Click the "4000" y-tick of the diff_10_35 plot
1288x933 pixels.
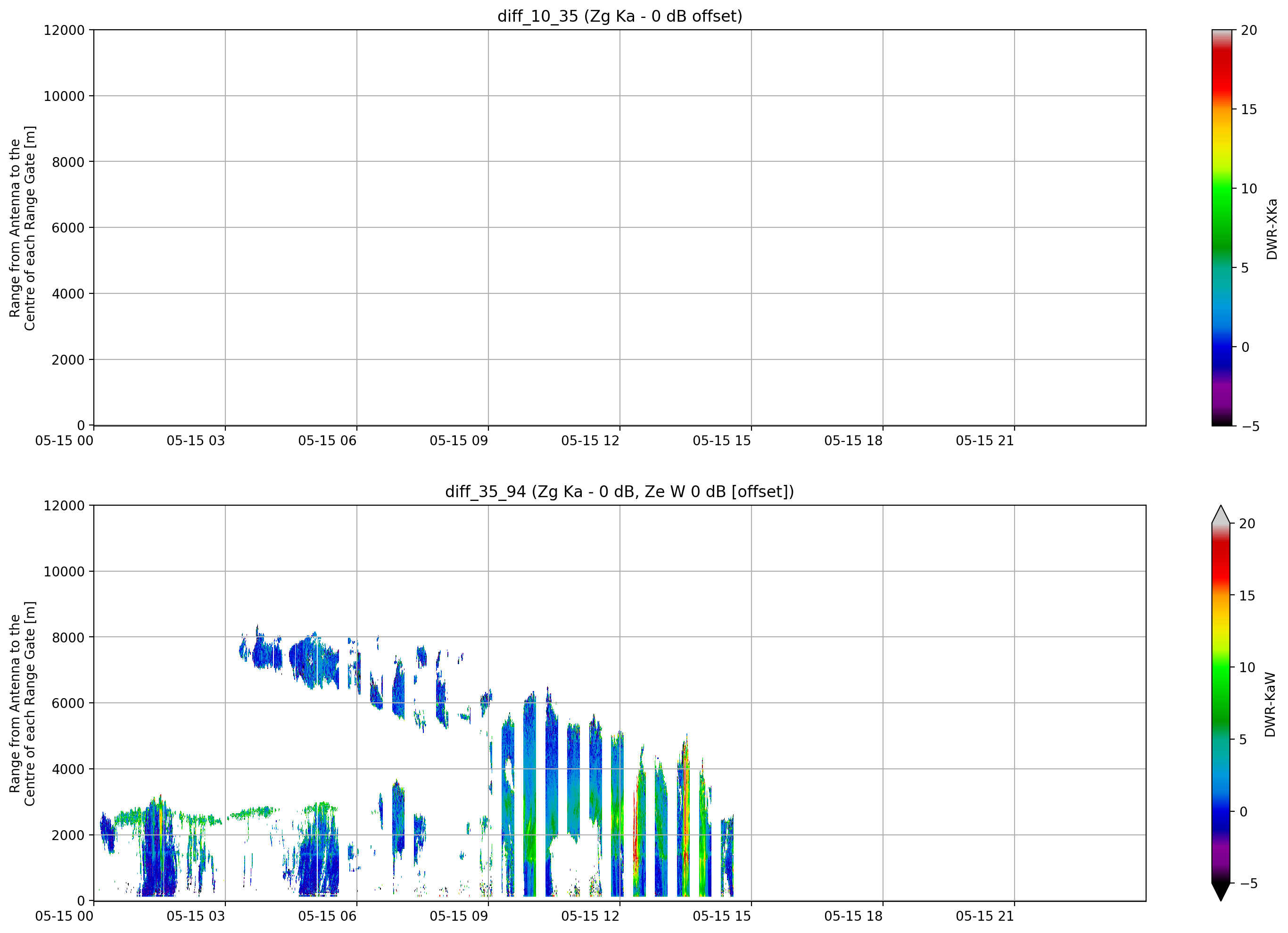[x=68, y=294]
